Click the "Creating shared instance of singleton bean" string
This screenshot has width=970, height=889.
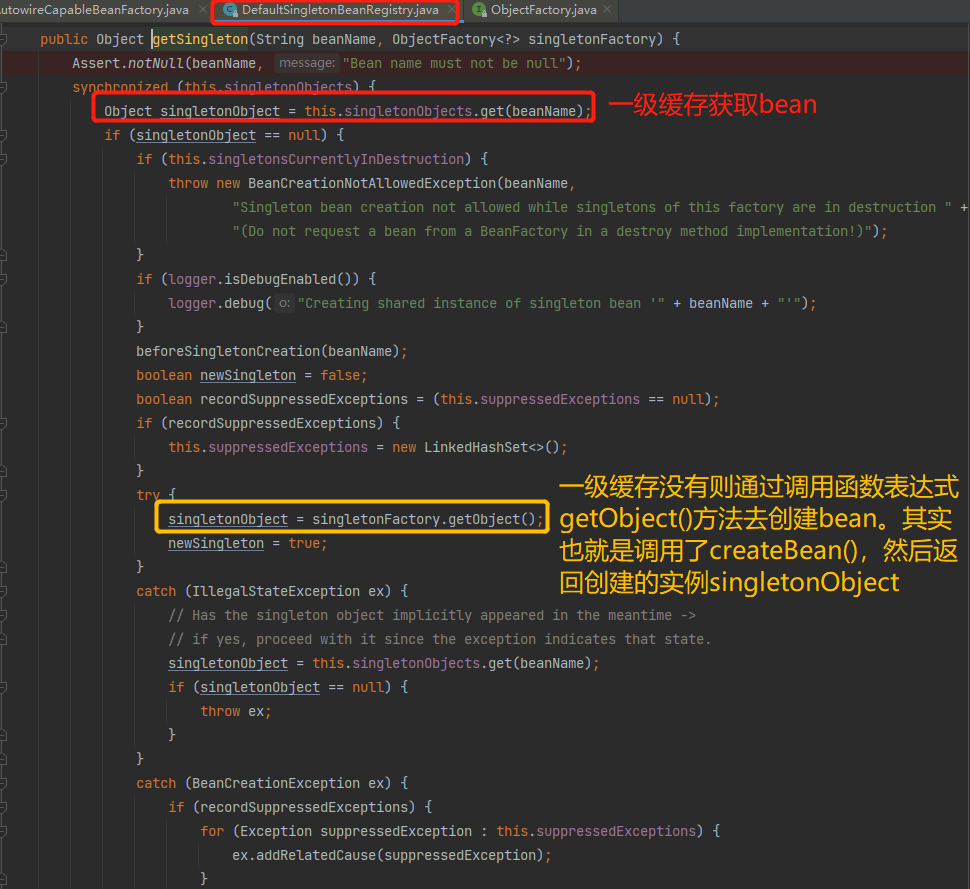pyautogui.click(x=481, y=303)
